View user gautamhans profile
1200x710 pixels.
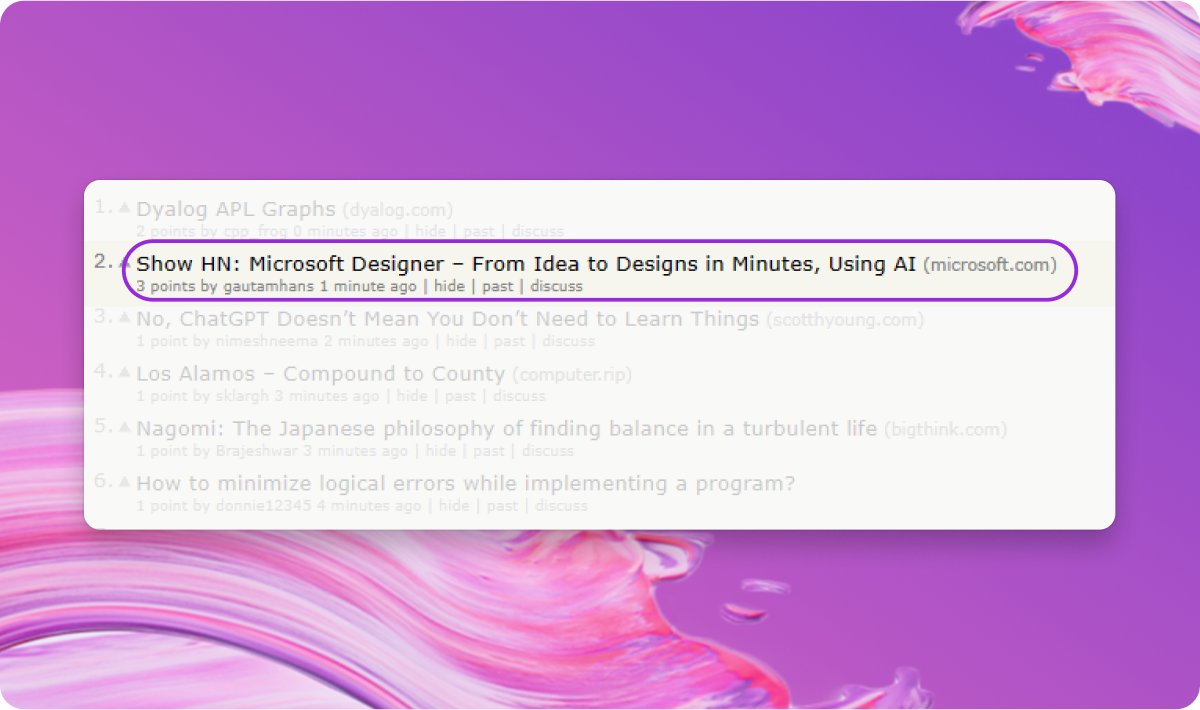click(x=268, y=286)
